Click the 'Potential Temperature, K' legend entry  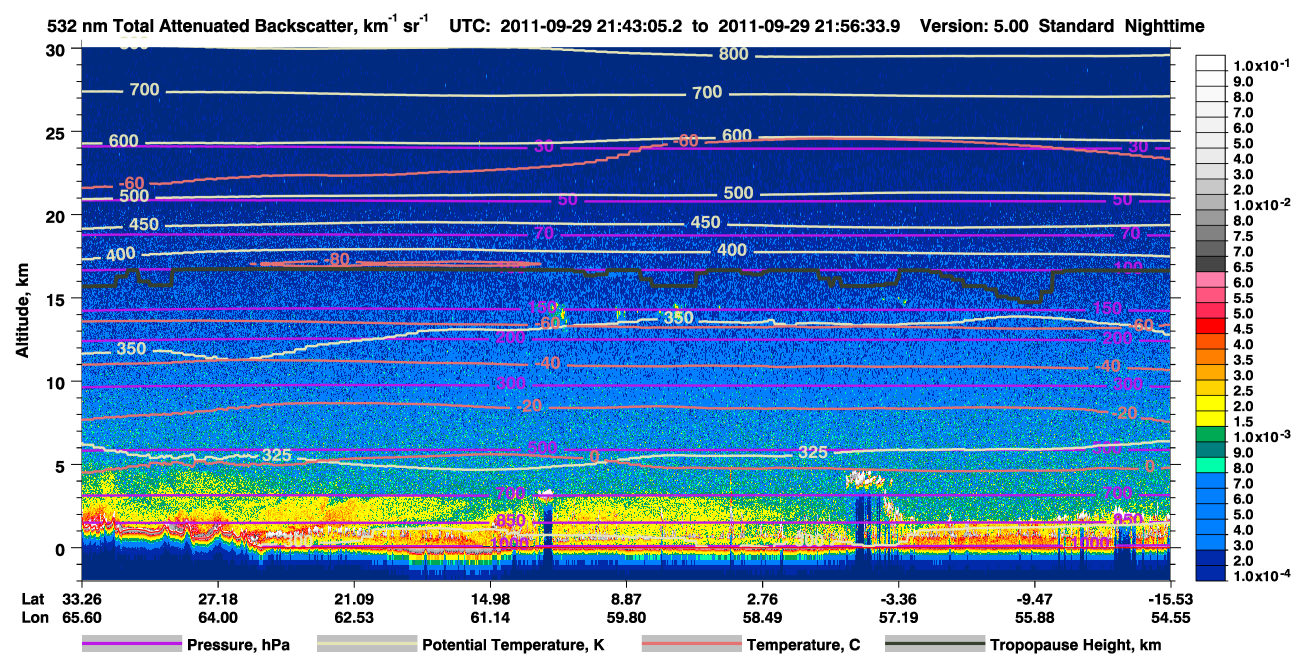513,645
